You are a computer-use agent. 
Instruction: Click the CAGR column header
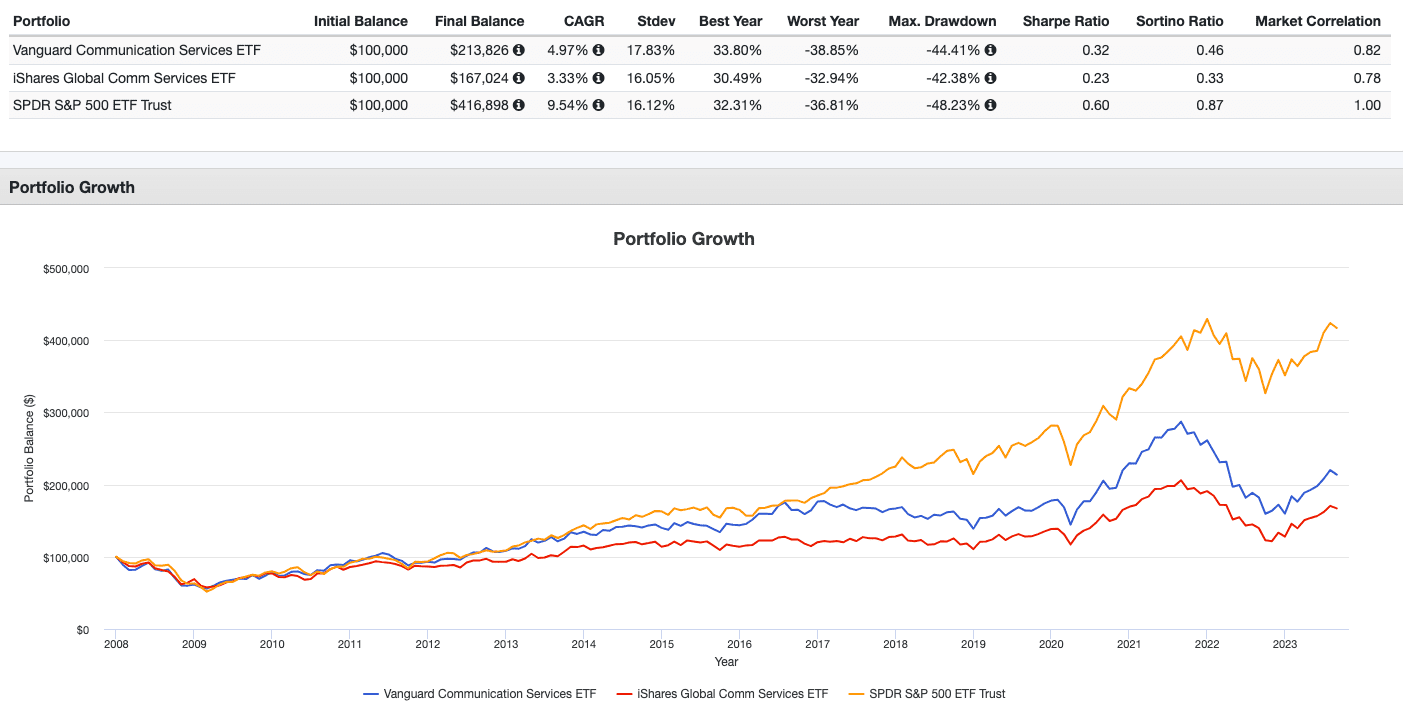click(x=584, y=21)
